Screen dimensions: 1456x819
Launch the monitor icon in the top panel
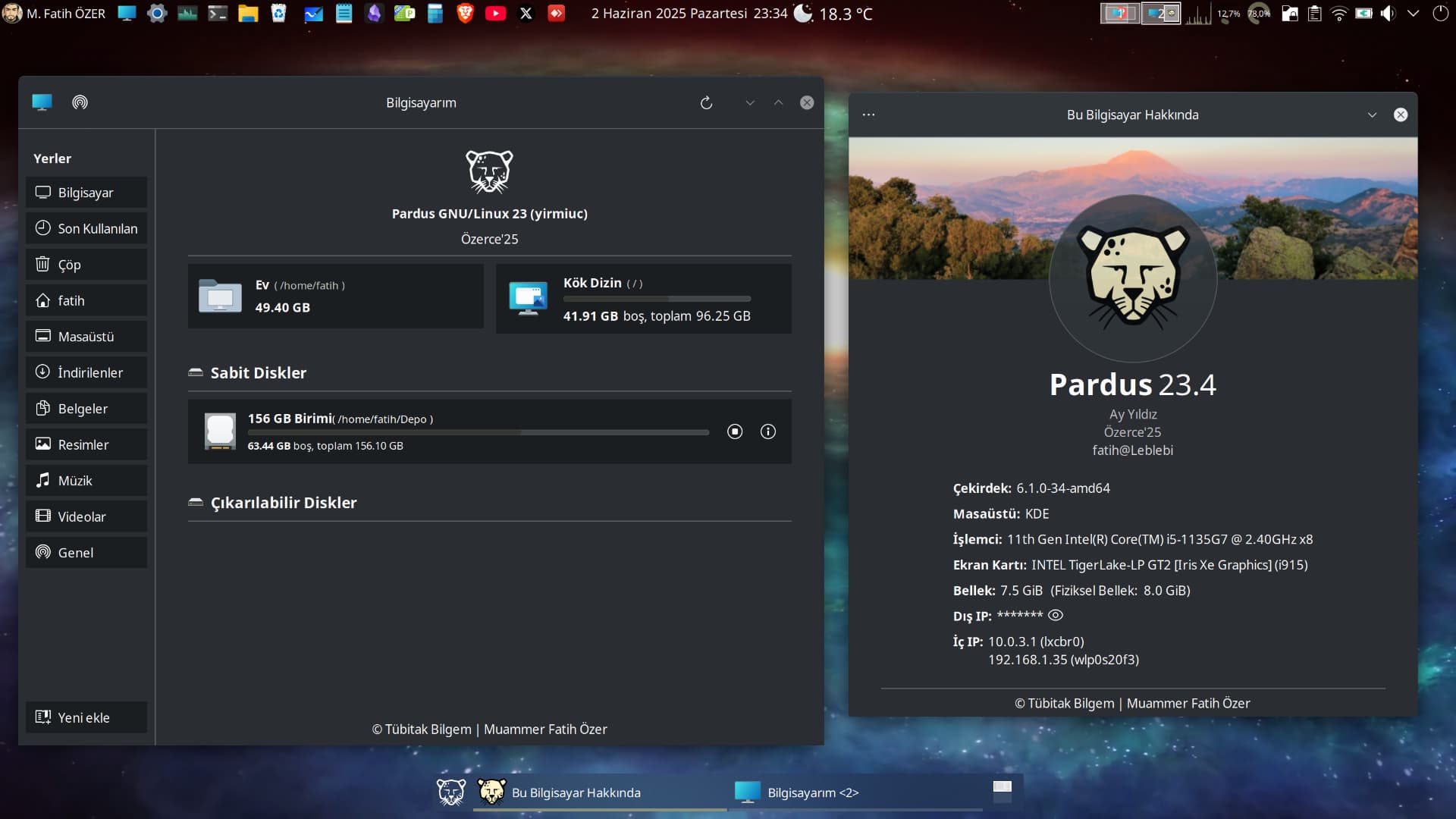[x=127, y=14]
